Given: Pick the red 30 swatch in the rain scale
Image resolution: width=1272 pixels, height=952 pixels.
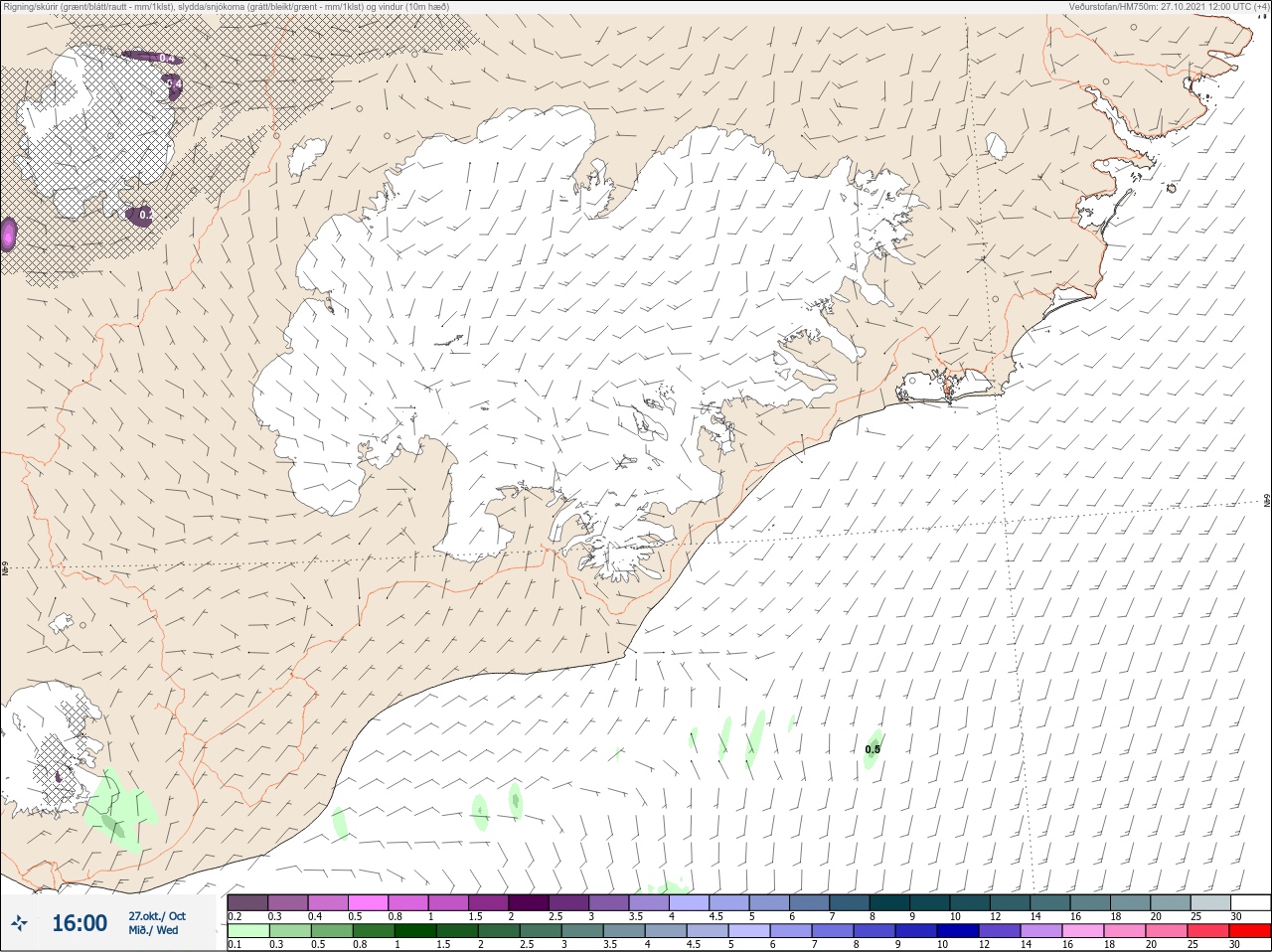Looking at the screenshot, I should pos(1250,931).
